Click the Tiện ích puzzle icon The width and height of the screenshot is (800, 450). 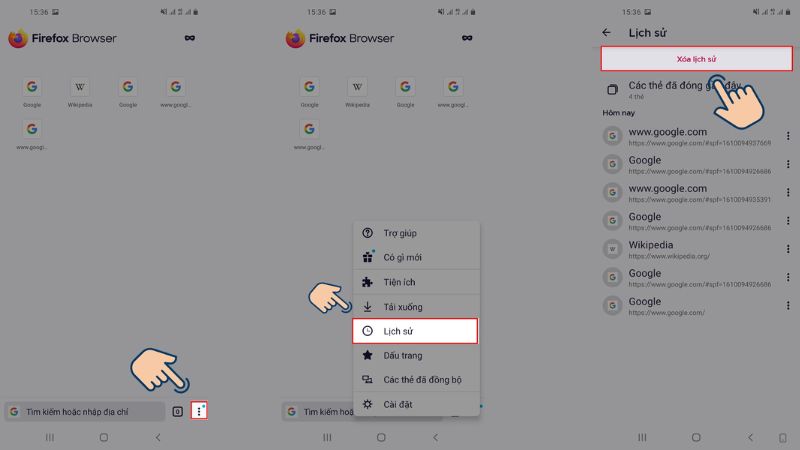[367, 282]
